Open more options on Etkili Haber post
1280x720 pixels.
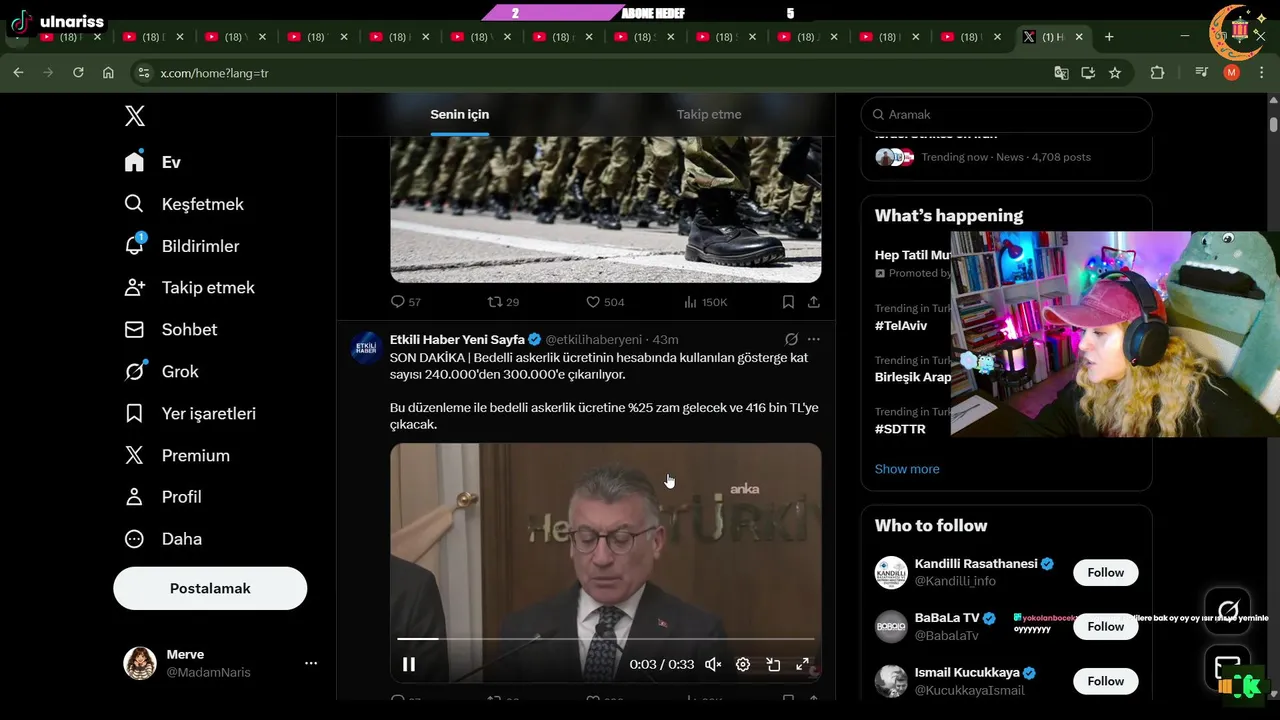click(x=814, y=340)
